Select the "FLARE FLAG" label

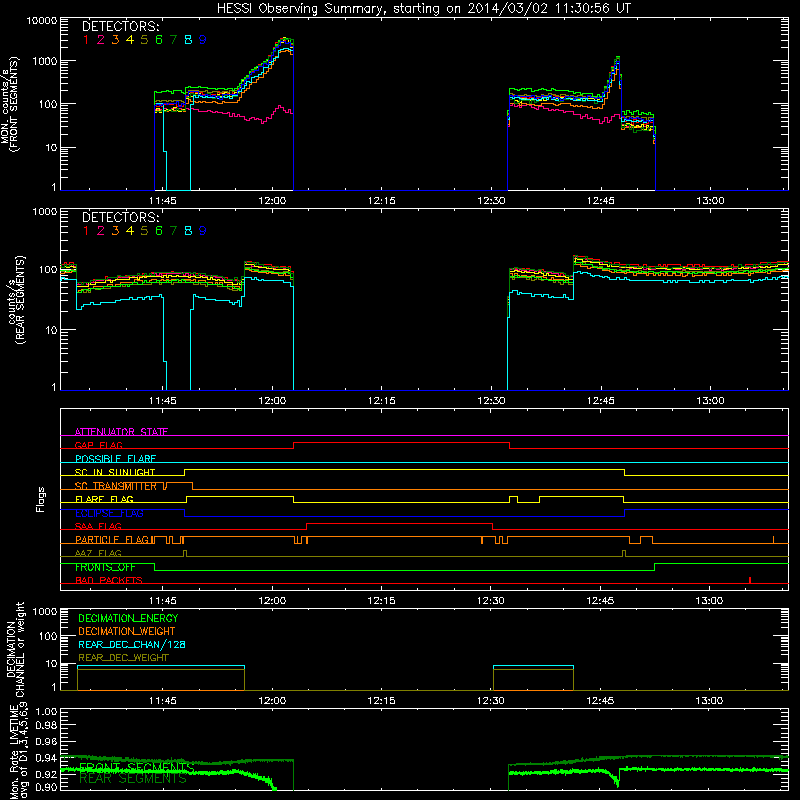coord(104,499)
